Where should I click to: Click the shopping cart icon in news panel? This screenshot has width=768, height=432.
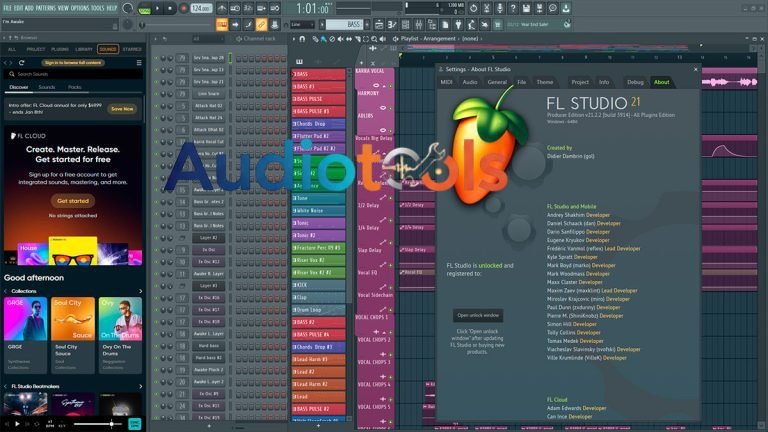[497, 24]
